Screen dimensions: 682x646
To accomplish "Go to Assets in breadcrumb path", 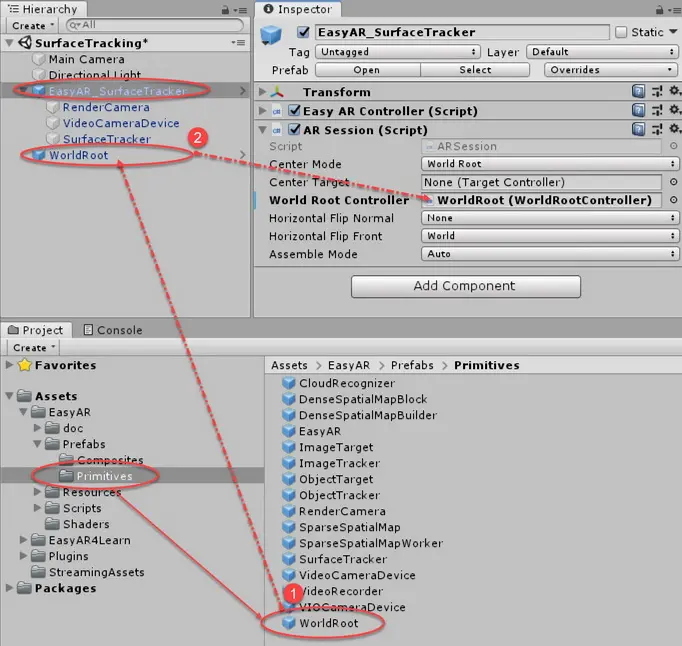I will point(289,365).
